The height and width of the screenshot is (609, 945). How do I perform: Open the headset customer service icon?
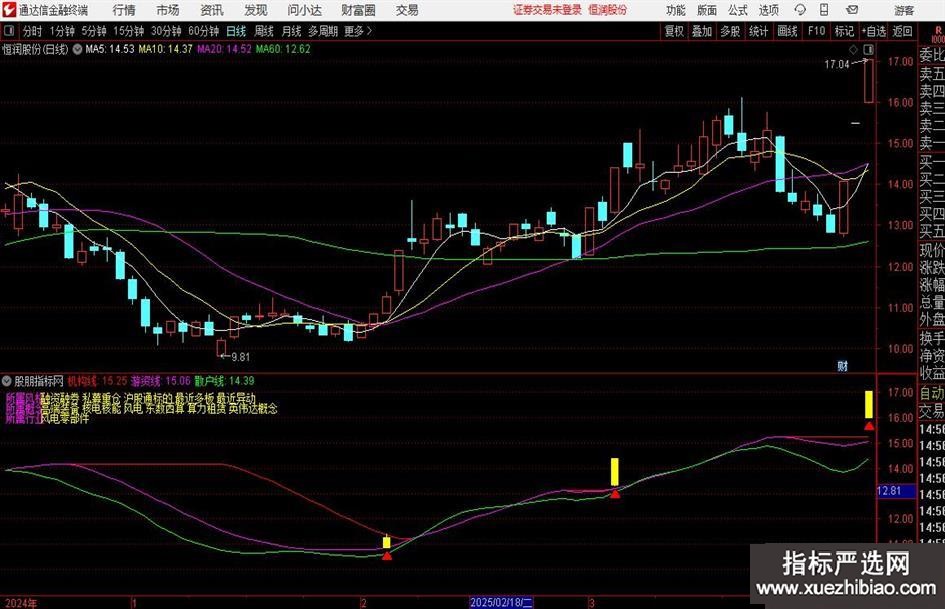(x=800, y=10)
